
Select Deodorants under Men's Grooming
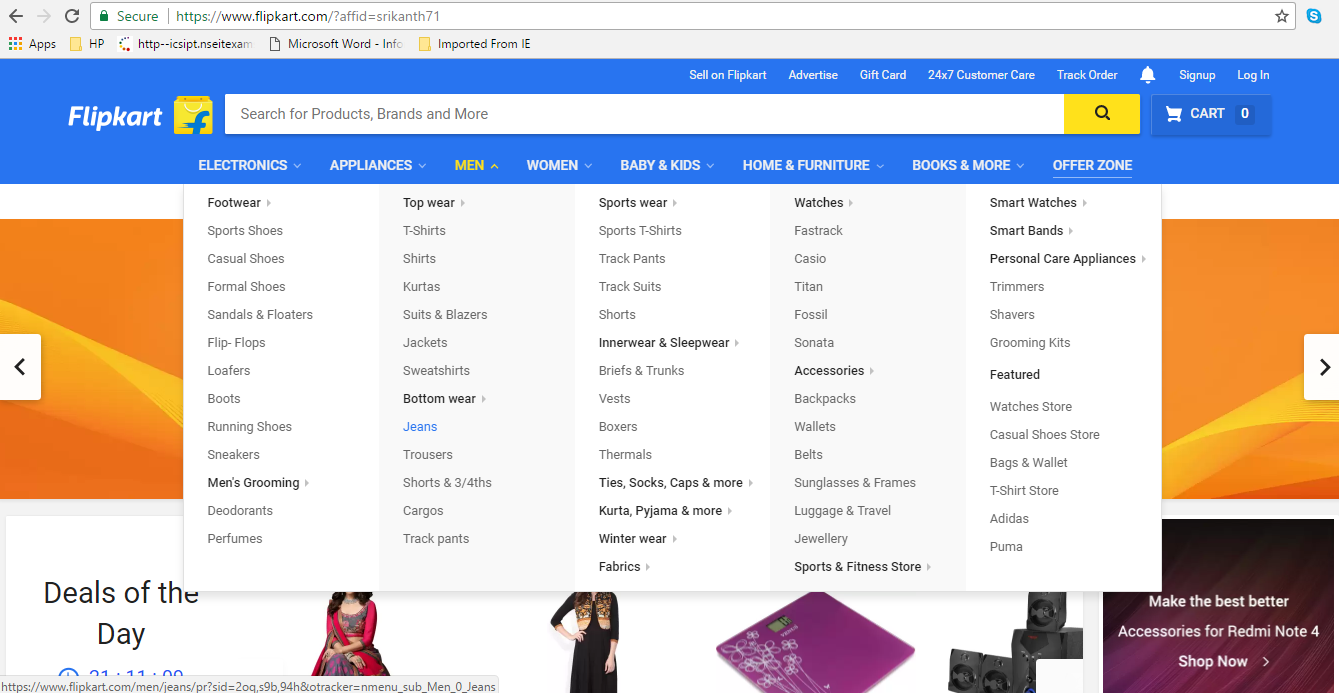[x=240, y=510]
